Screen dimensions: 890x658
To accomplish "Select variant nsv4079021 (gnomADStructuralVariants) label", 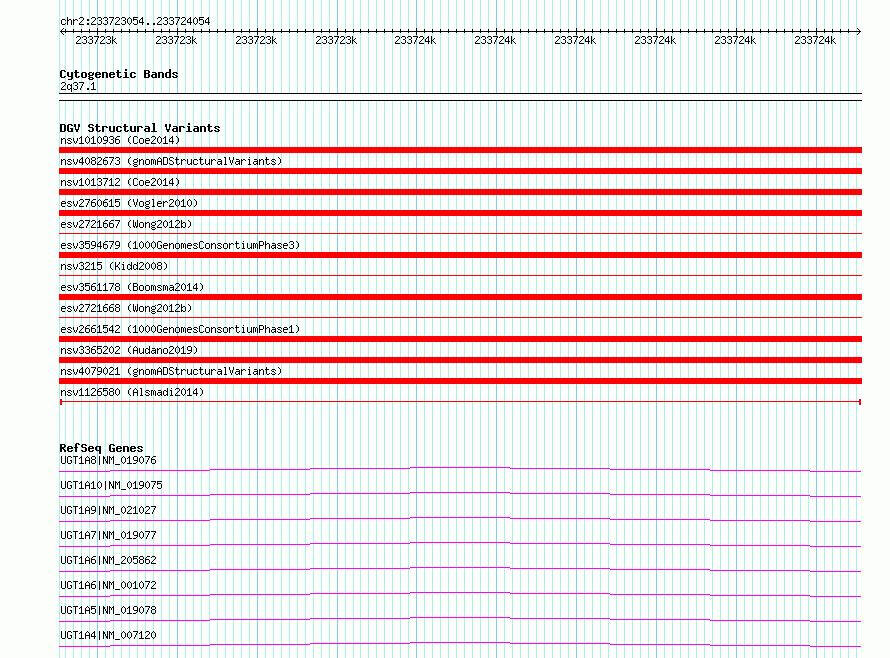I will pyautogui.click(x=171, y=371).
